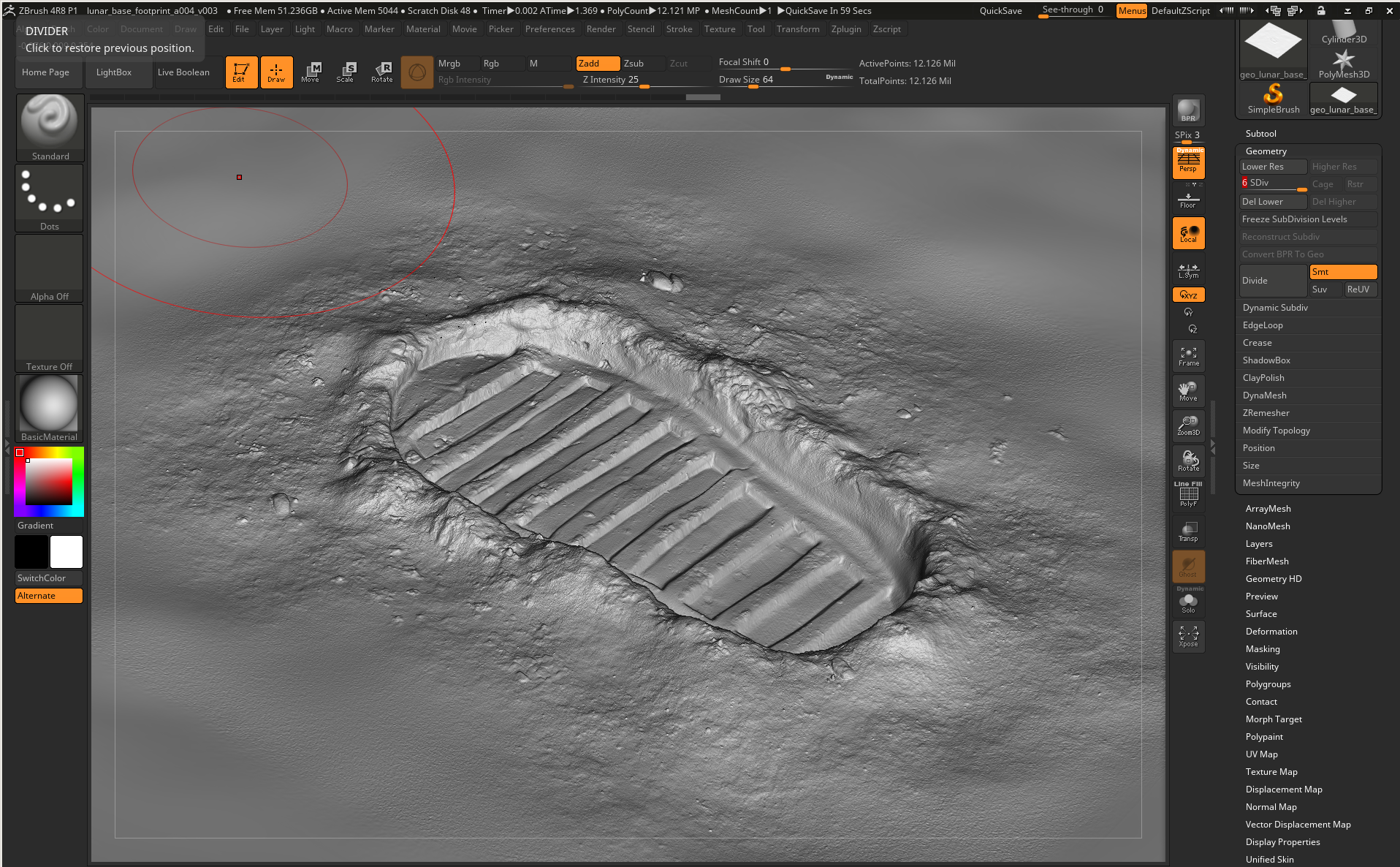
Task: Open the Material menu
Action: pyautogui.click(x=423, y=29)
